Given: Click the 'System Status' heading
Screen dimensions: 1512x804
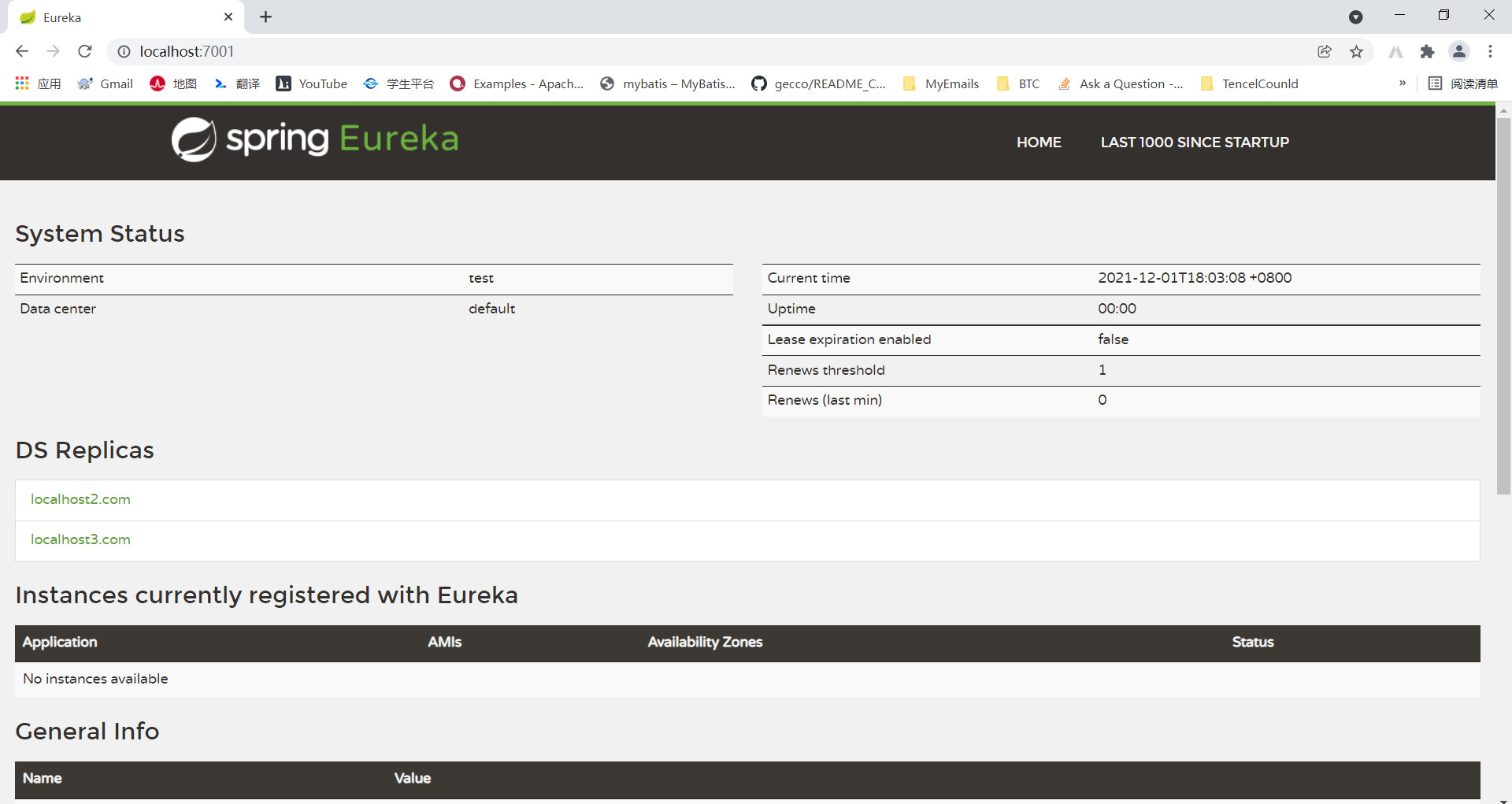Looking at the screenshot, I should pyautogui.click(x=100, y=234).
